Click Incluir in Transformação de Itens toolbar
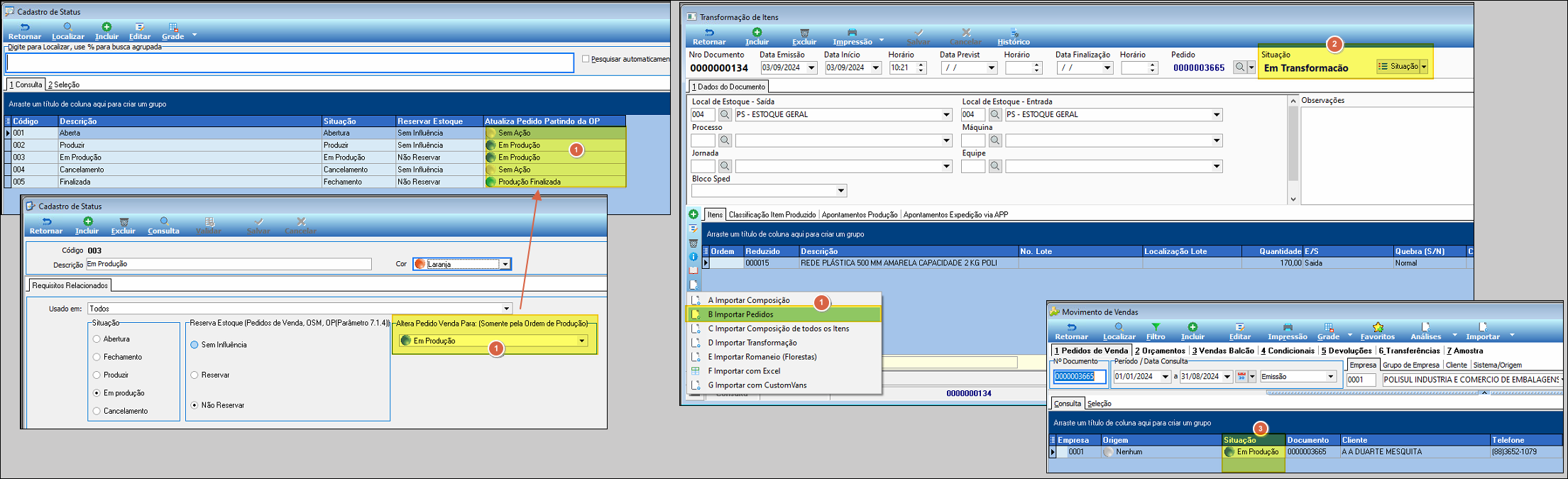This screenshot has height=479, width=1568. point(757,36)
